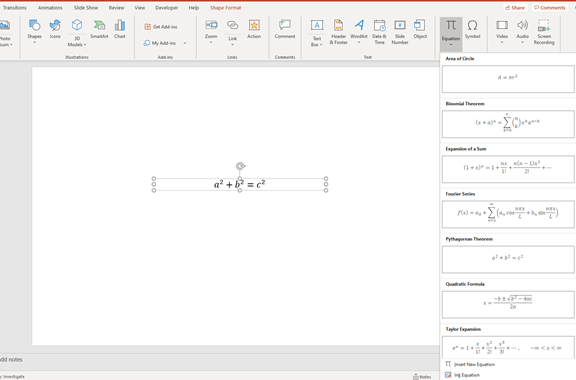Open the Developer tab
Image resolution: width=576 pixels, height=380 pixels.
tap(167, 8)
